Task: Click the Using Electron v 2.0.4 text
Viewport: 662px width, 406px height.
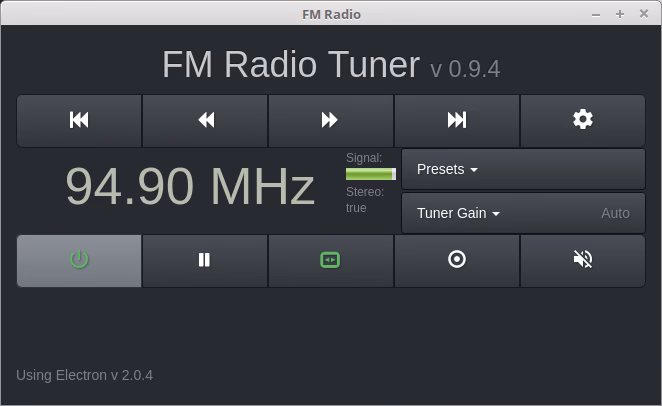Action: pyautogui.click(x=84, y=375)
